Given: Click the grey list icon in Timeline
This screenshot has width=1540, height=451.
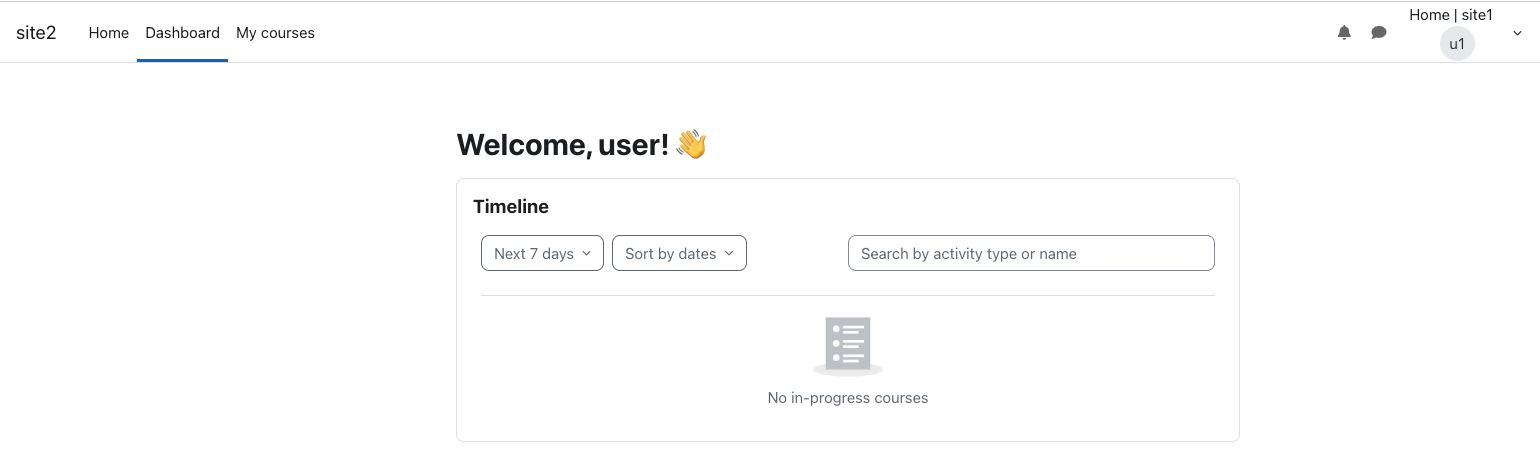Looking at the screenshot, I should (x=848, y=345).
